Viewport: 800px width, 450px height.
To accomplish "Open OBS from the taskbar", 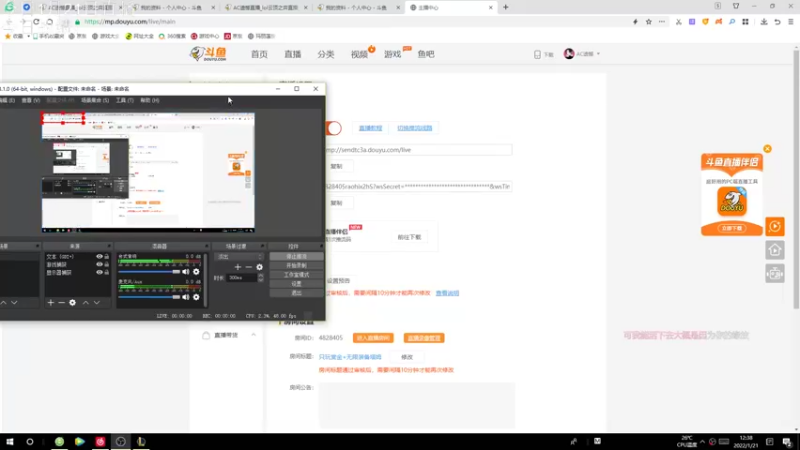I will pyautogui.click(x=120, y=441).
